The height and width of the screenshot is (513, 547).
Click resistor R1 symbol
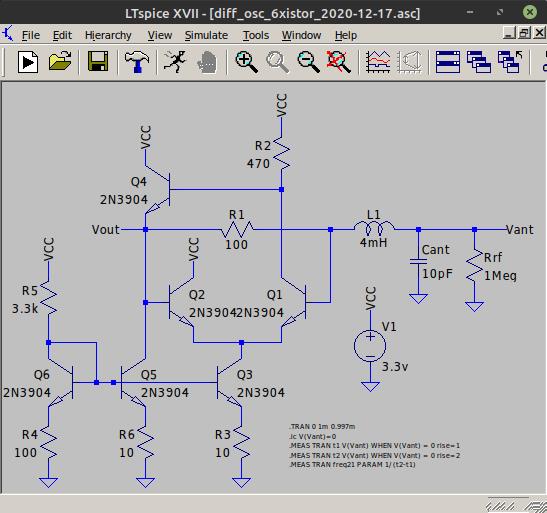click(237, 229)
